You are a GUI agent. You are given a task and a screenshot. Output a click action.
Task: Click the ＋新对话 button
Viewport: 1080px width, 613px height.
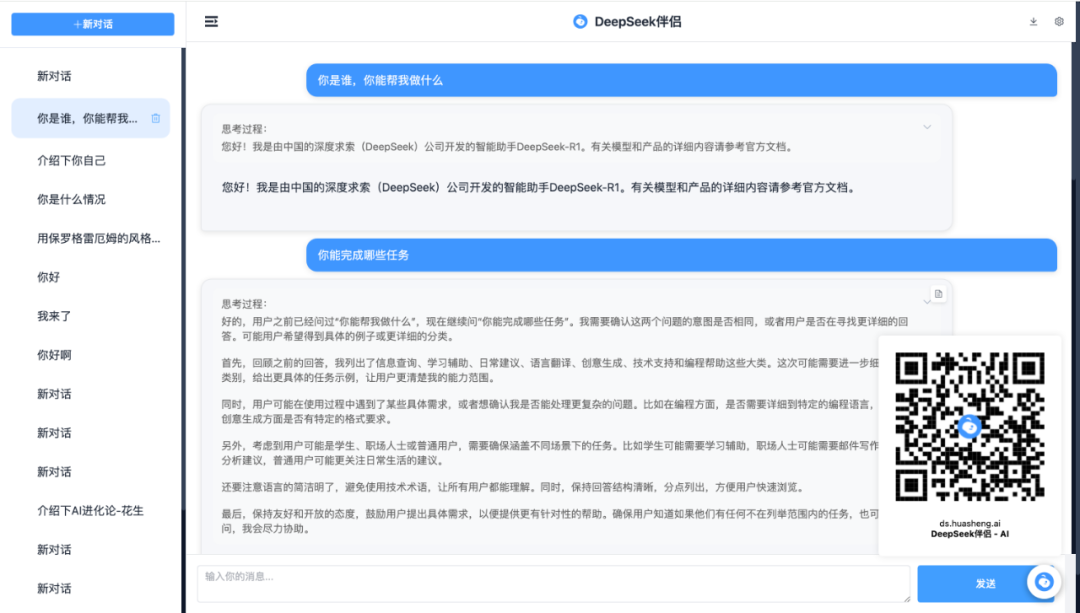tap(93, 24)
